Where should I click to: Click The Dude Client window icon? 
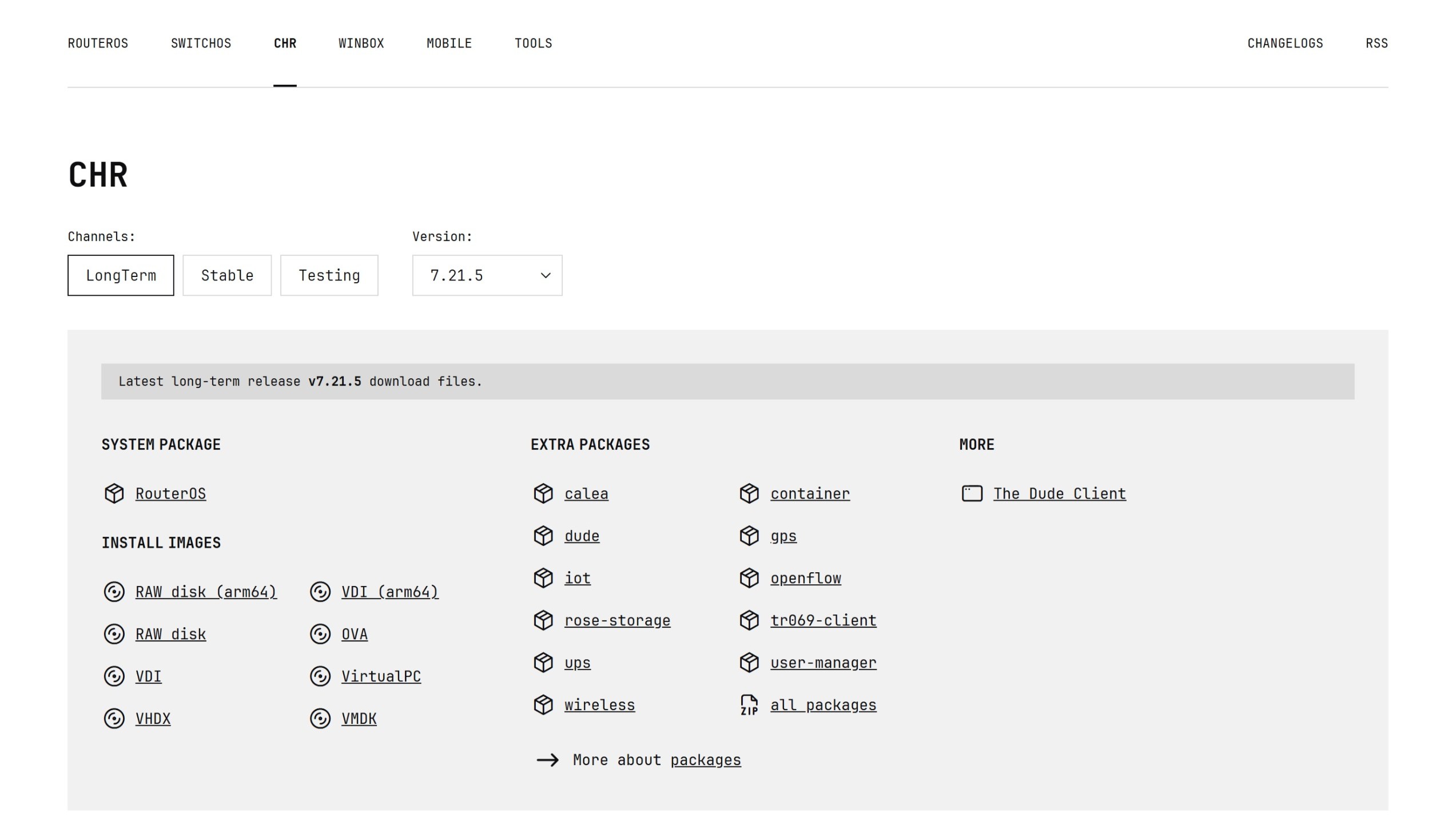coord(972,493)
